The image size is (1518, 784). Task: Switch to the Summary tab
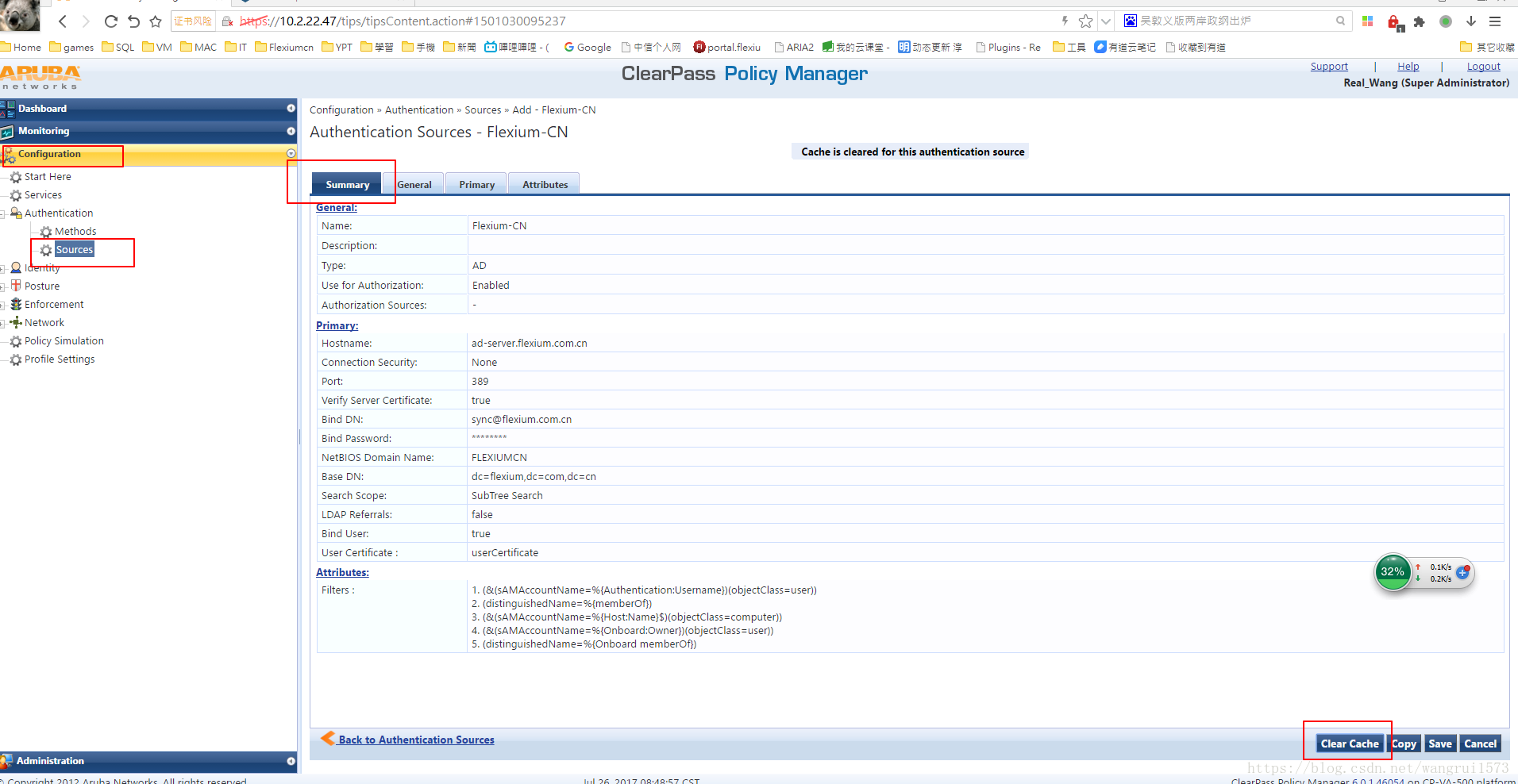tap(348, 184)
